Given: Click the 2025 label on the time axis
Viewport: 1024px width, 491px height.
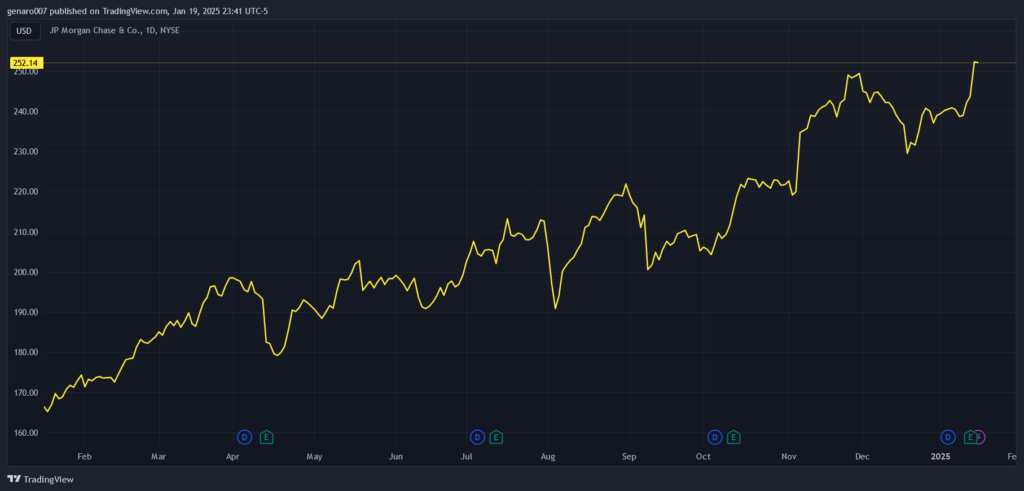Looking at the screenshot, I should (940, 457).
